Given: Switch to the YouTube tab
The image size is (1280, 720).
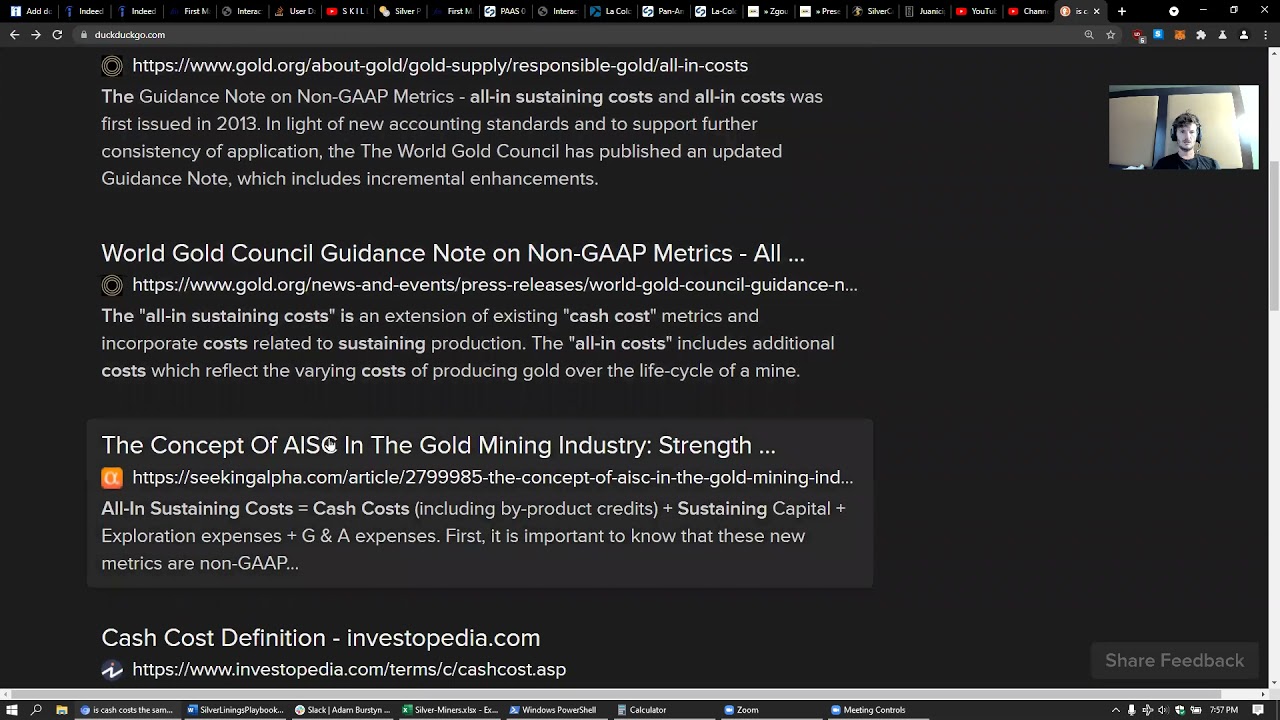Looking at the screenshot, I should (976, 11).
